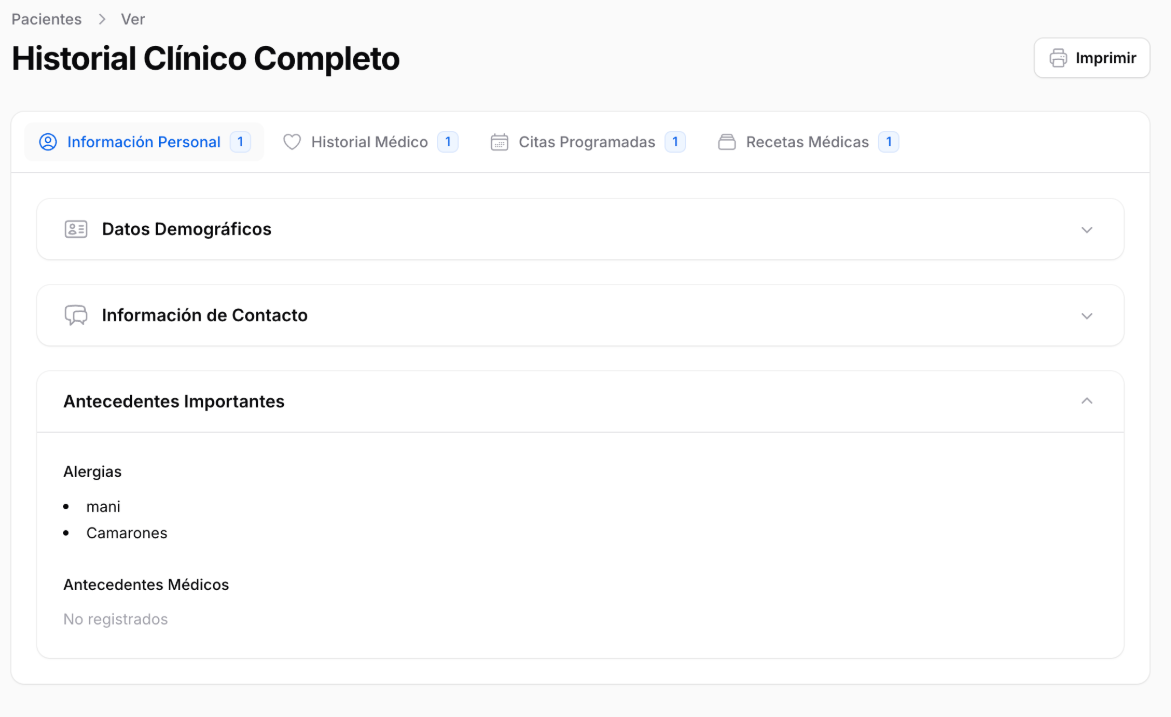The height and width of the screenshot is (717, 1171).
Task: Click the count badge on Citas Programadas
Action: (675, 142)
